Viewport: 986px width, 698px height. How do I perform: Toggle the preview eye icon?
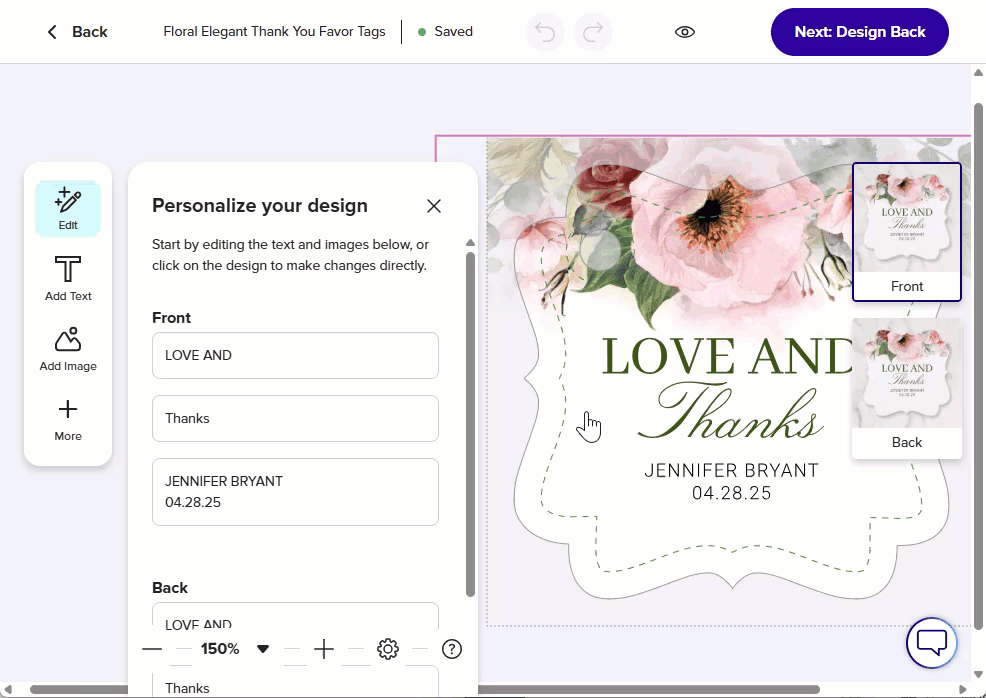685,32
